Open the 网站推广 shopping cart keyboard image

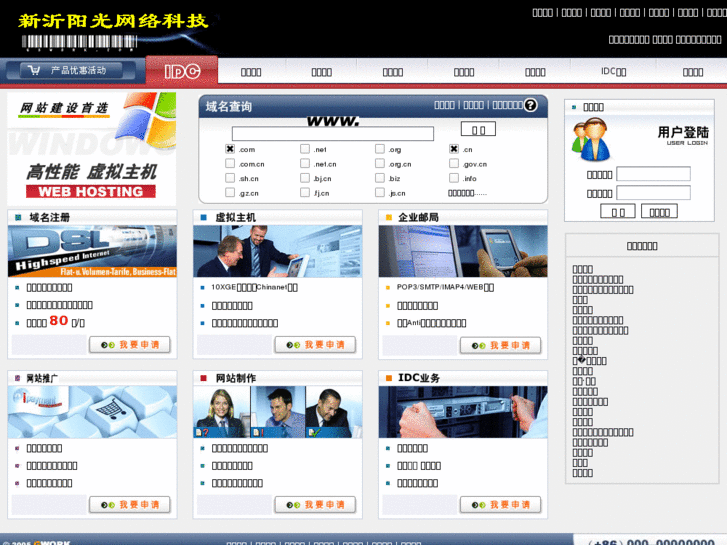pos(92,412)
